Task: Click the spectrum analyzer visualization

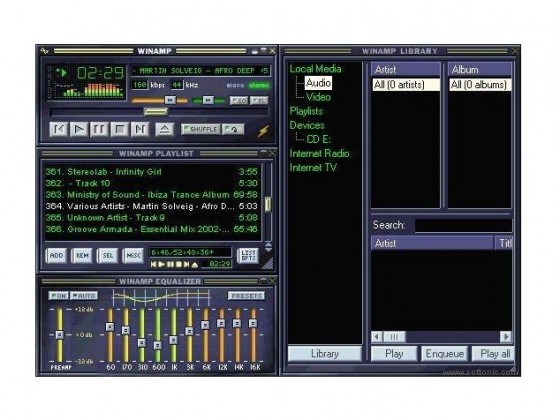Action: tap(93, 90)
